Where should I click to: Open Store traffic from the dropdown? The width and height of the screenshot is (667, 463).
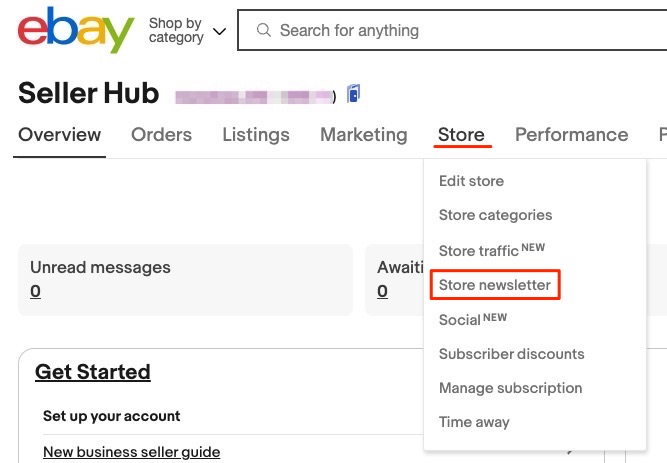point(479,251)
